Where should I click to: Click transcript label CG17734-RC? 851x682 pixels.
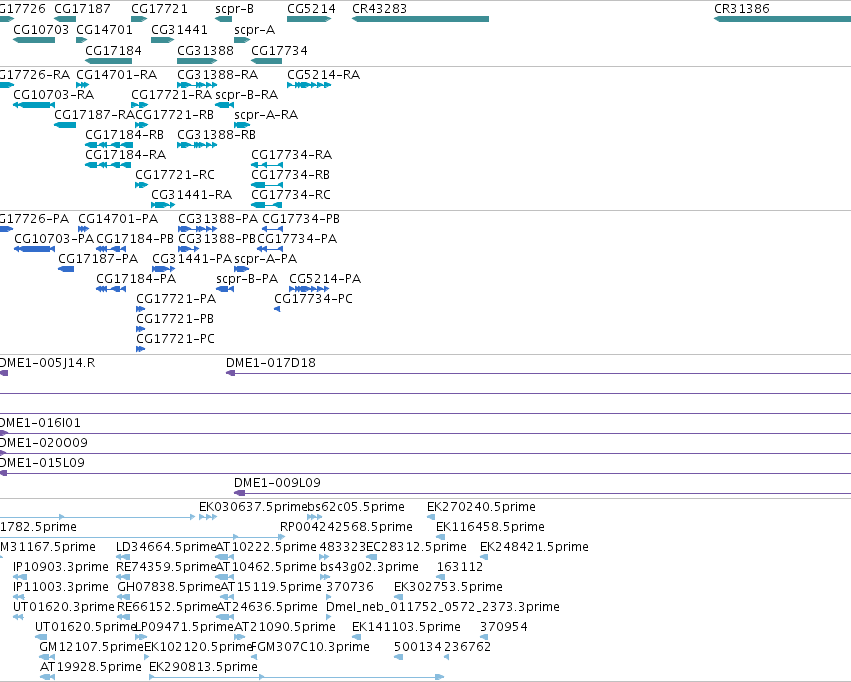click(x=291, y=194)
